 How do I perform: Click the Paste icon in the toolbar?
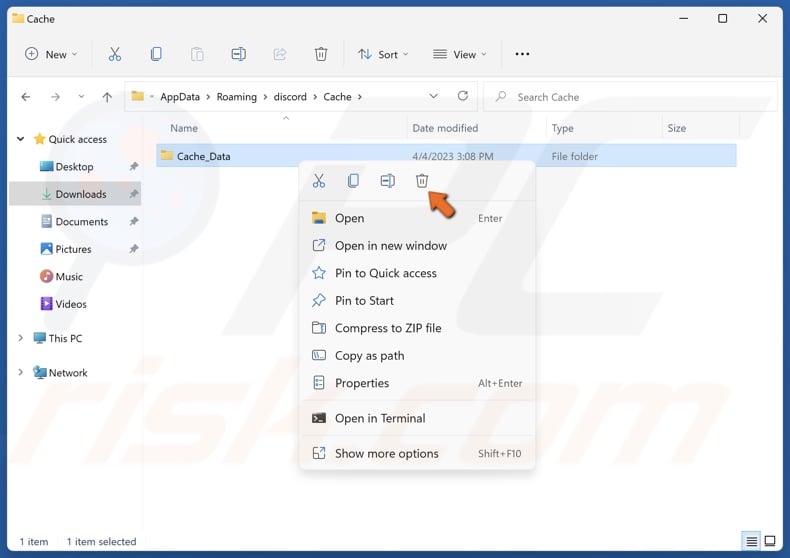click(198, 54)
